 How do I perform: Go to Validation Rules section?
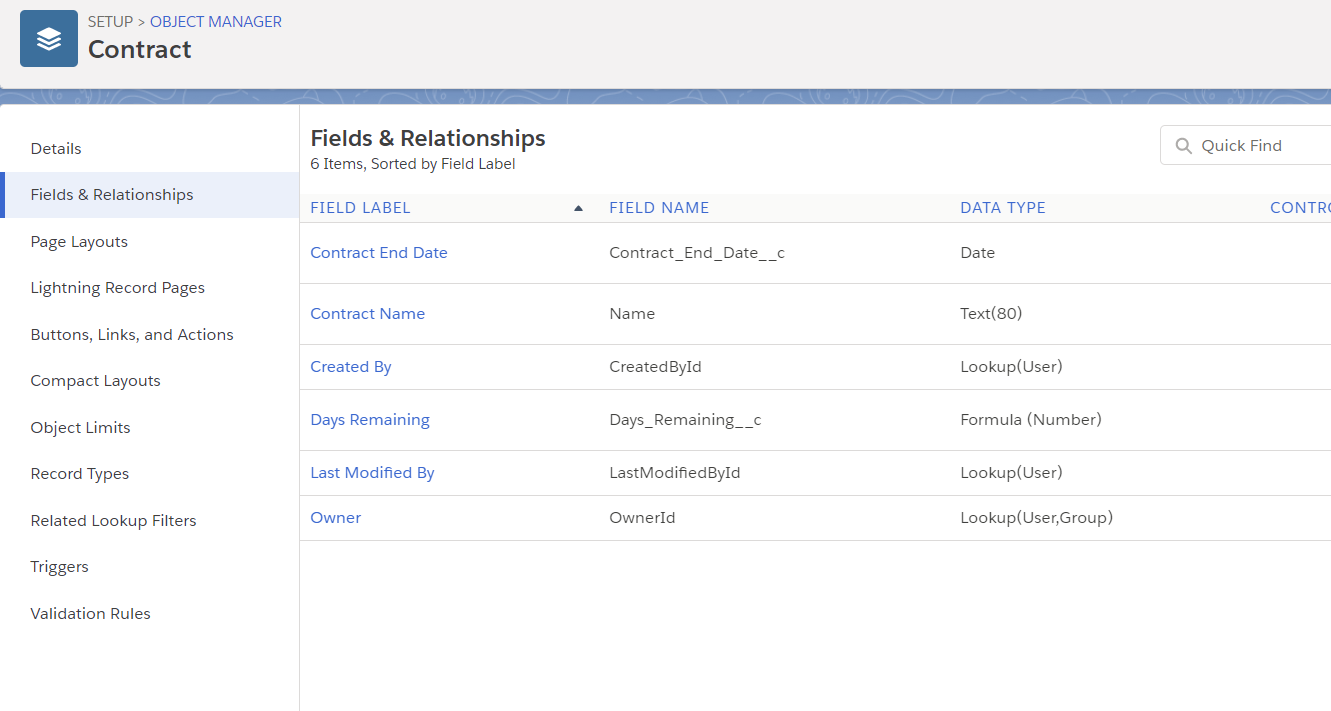click(x=90, y=614)
